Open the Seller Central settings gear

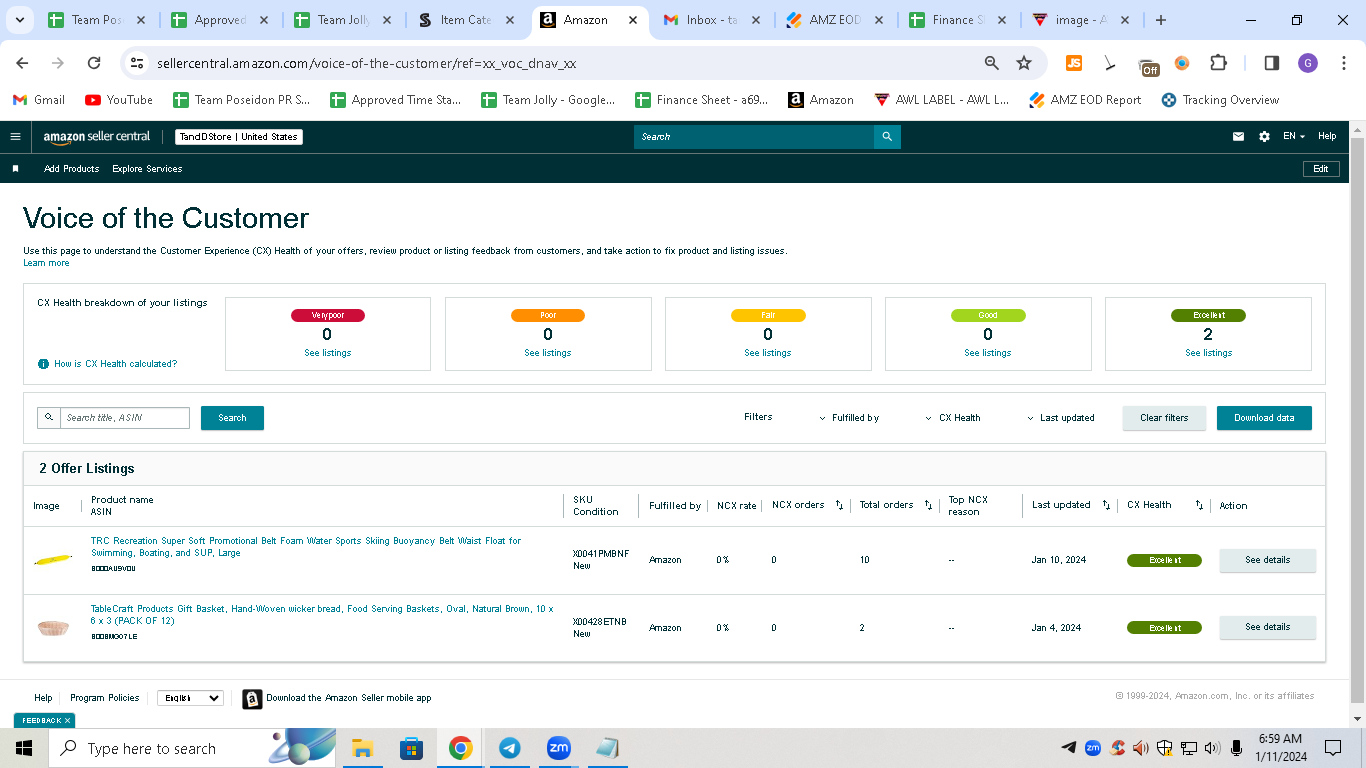(x=1264, y=137)
